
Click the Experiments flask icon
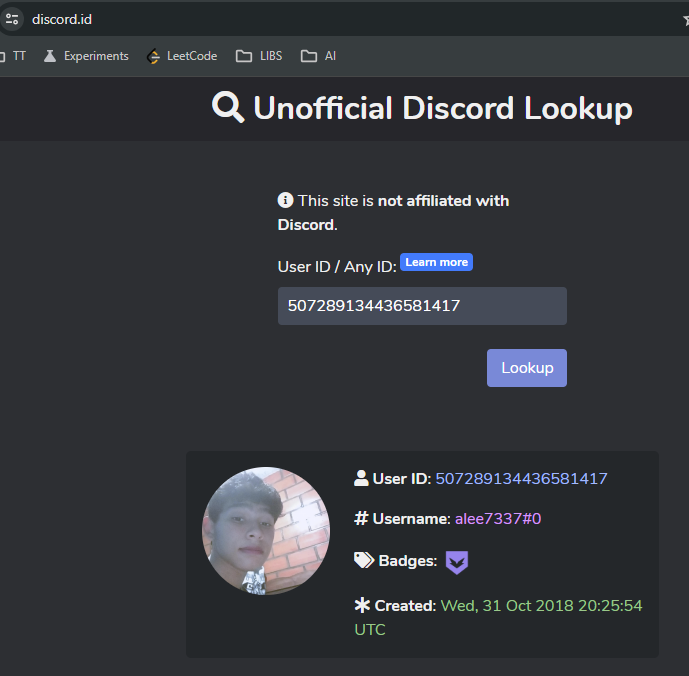click(50, 56)
